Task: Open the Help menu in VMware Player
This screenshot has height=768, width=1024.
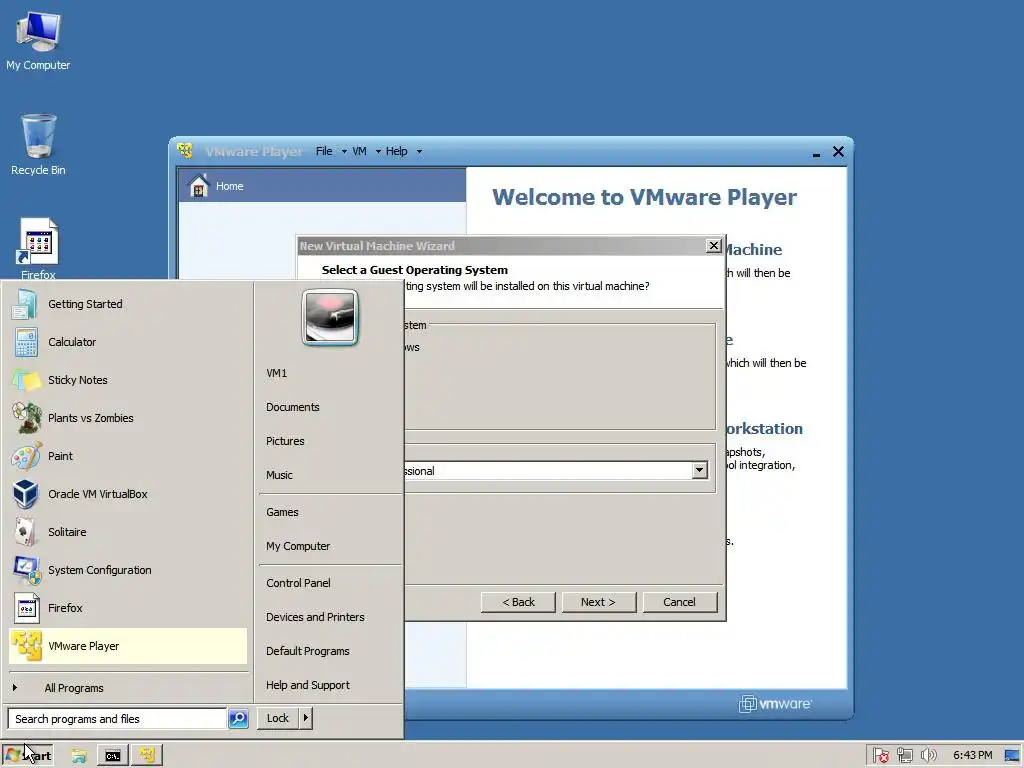Action: (396, 152)
